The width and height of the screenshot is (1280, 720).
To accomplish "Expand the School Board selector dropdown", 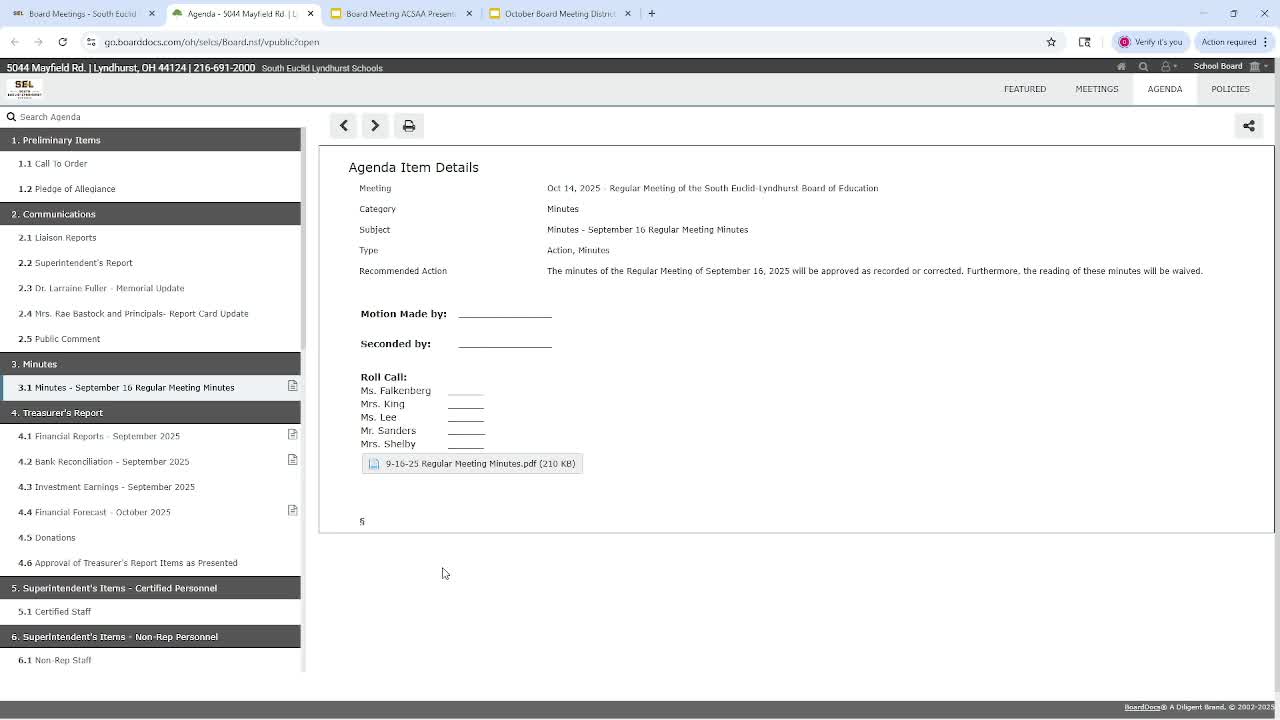I will pyautogui.click(x=1232, y=67).
